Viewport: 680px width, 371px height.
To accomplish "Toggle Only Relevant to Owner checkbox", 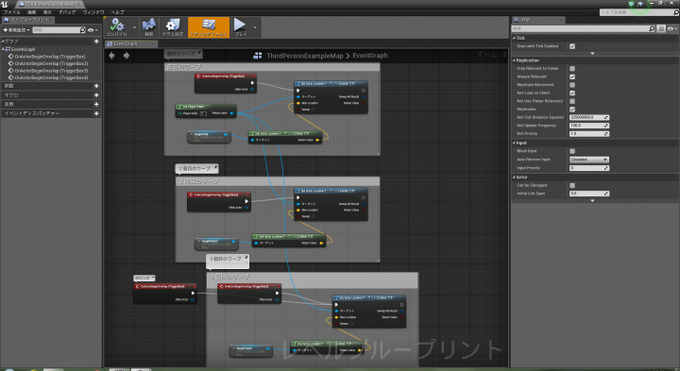I will pos(572,69).
